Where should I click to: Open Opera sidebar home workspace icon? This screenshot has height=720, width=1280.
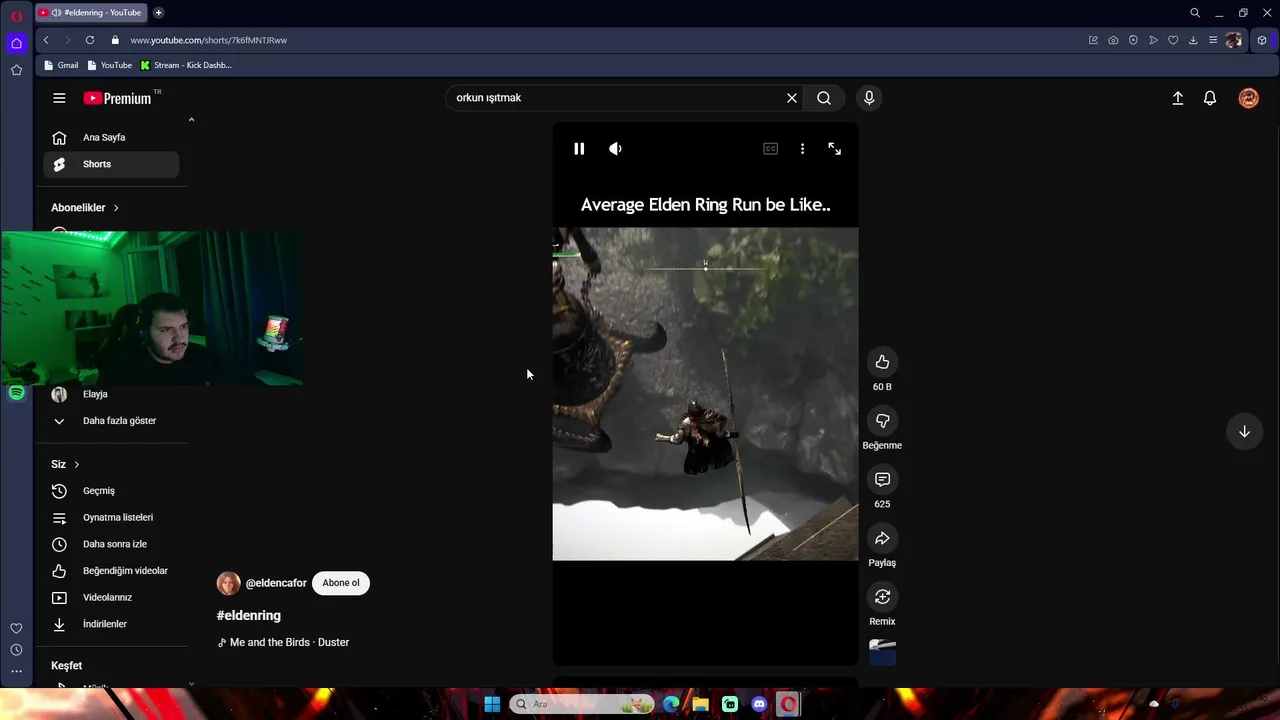click(x=16, y=43)
